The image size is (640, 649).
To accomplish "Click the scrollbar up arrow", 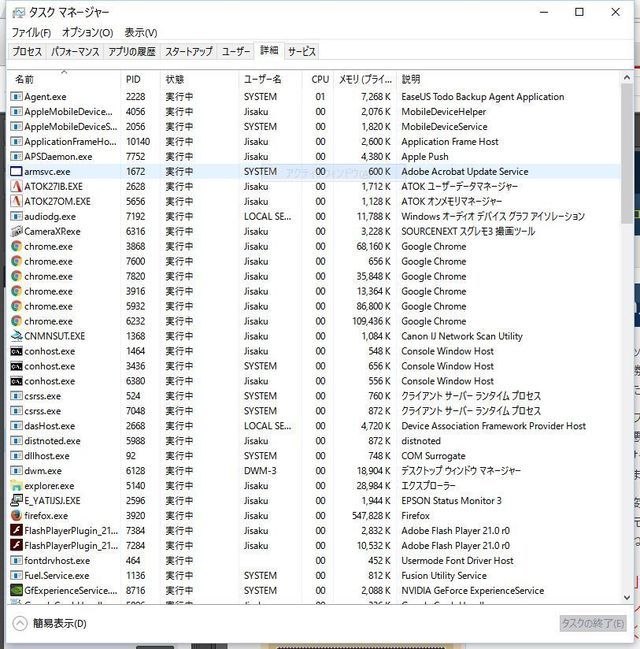I will [x=627, y=78].
